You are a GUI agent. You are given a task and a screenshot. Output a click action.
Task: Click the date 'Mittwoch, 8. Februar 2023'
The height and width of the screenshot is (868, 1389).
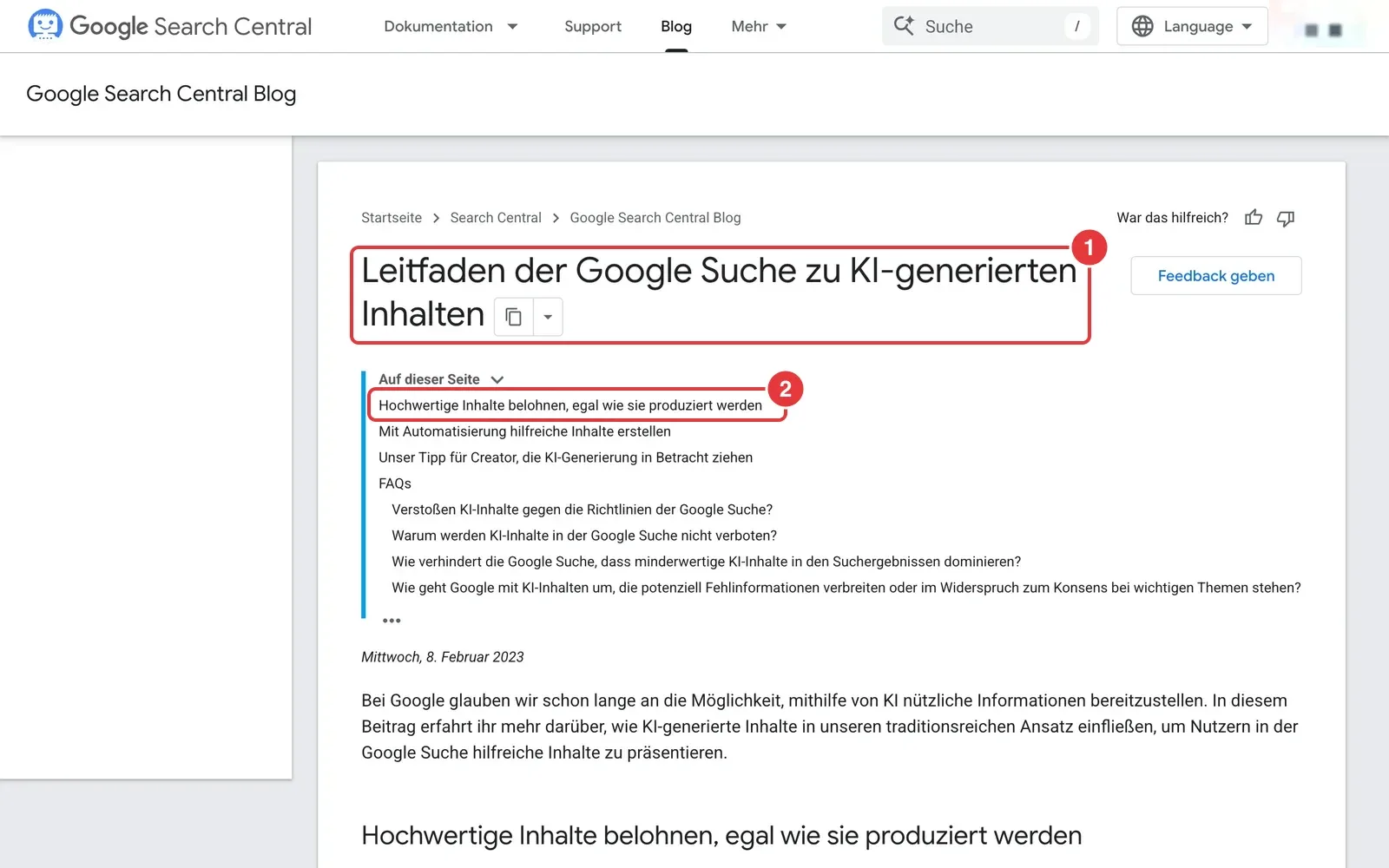[x=443, y=657]
